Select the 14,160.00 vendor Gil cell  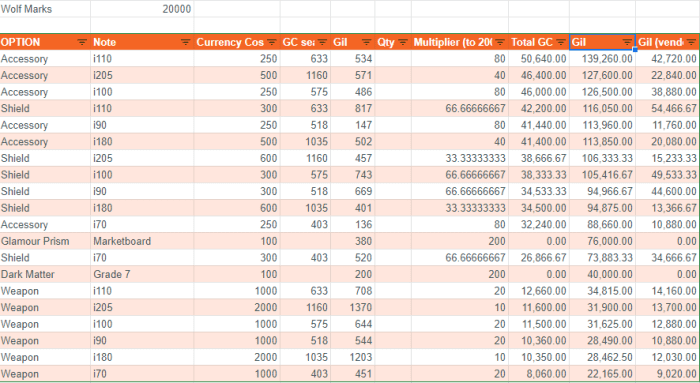point(667,291)
